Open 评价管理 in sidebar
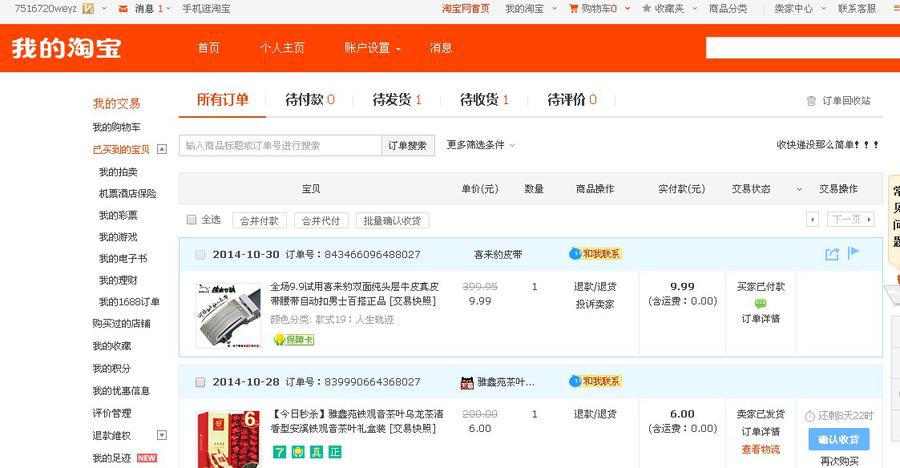The image size is (900, 468). 112,413
